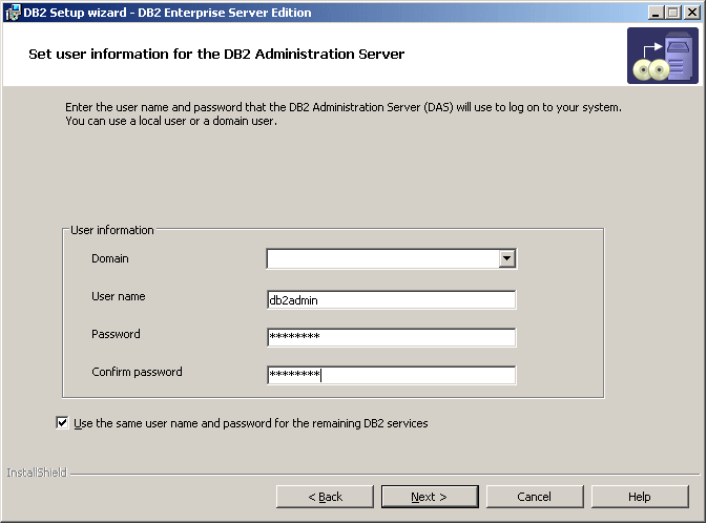Close the DB2 Setup wizard window
Viewport: 706px width, 523px height.
(692, 12)
